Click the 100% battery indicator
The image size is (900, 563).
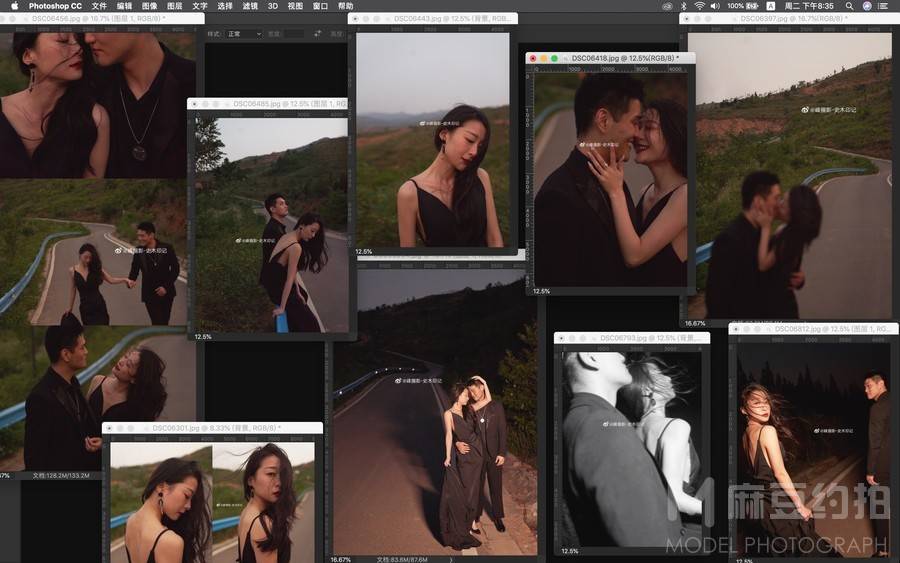(743, 6)
